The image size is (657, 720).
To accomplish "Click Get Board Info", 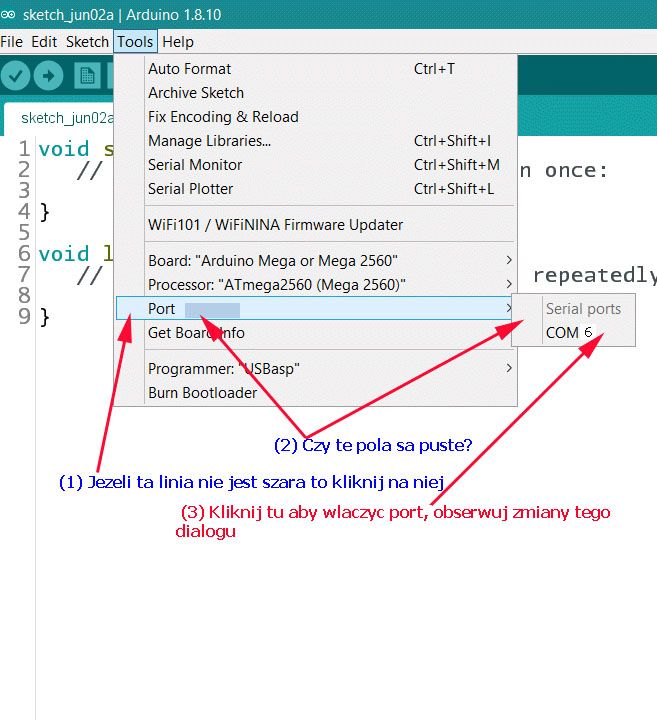I will [x=315, y=332].
